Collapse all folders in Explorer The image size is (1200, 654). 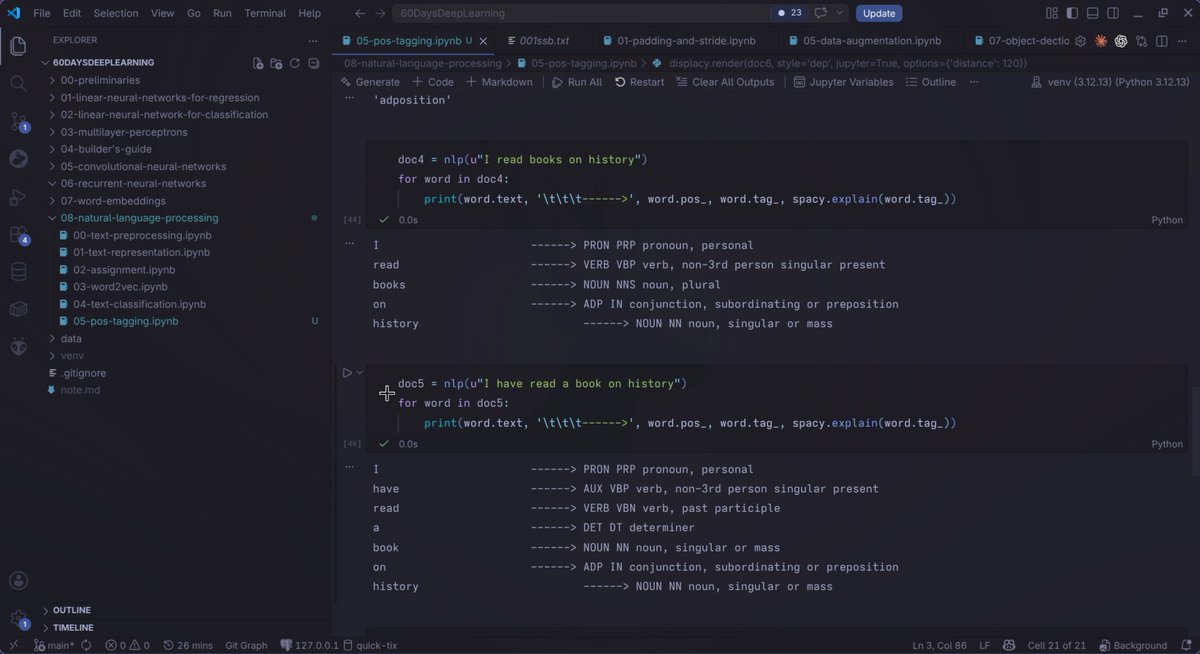(313, 63)
